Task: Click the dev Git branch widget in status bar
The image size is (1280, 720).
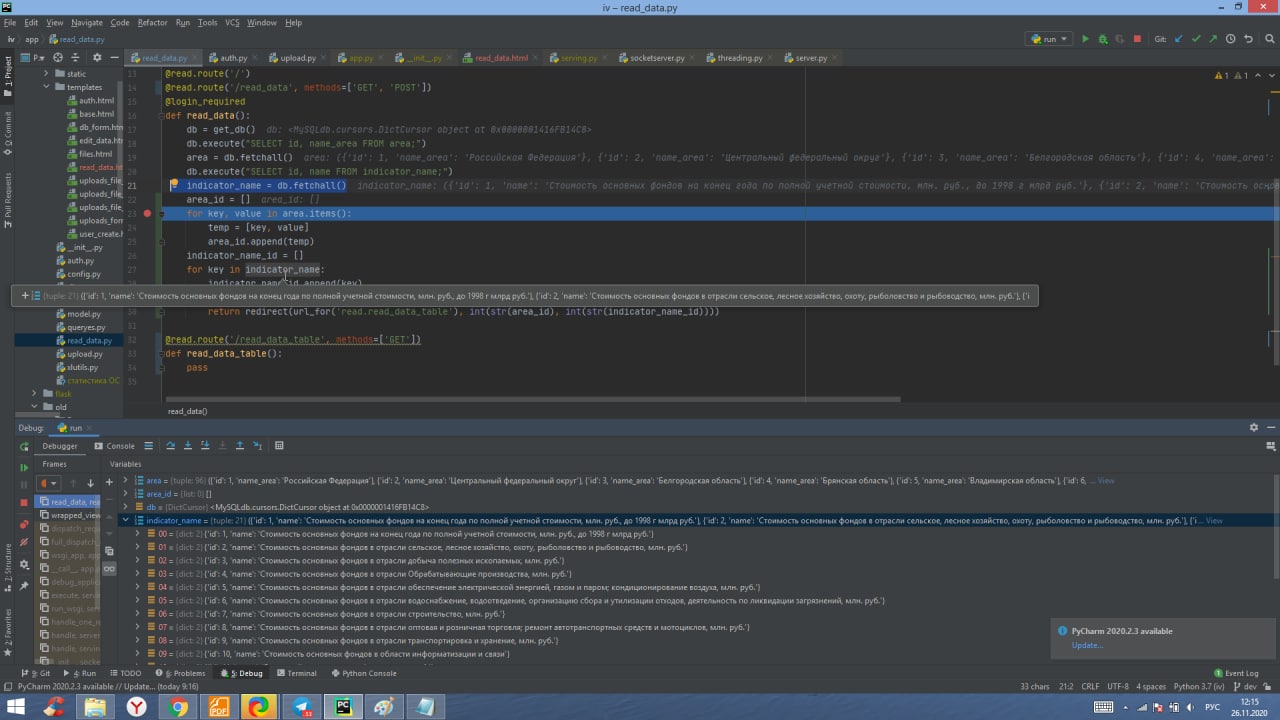Action: pyautogui.click(x=1246, y=686)
